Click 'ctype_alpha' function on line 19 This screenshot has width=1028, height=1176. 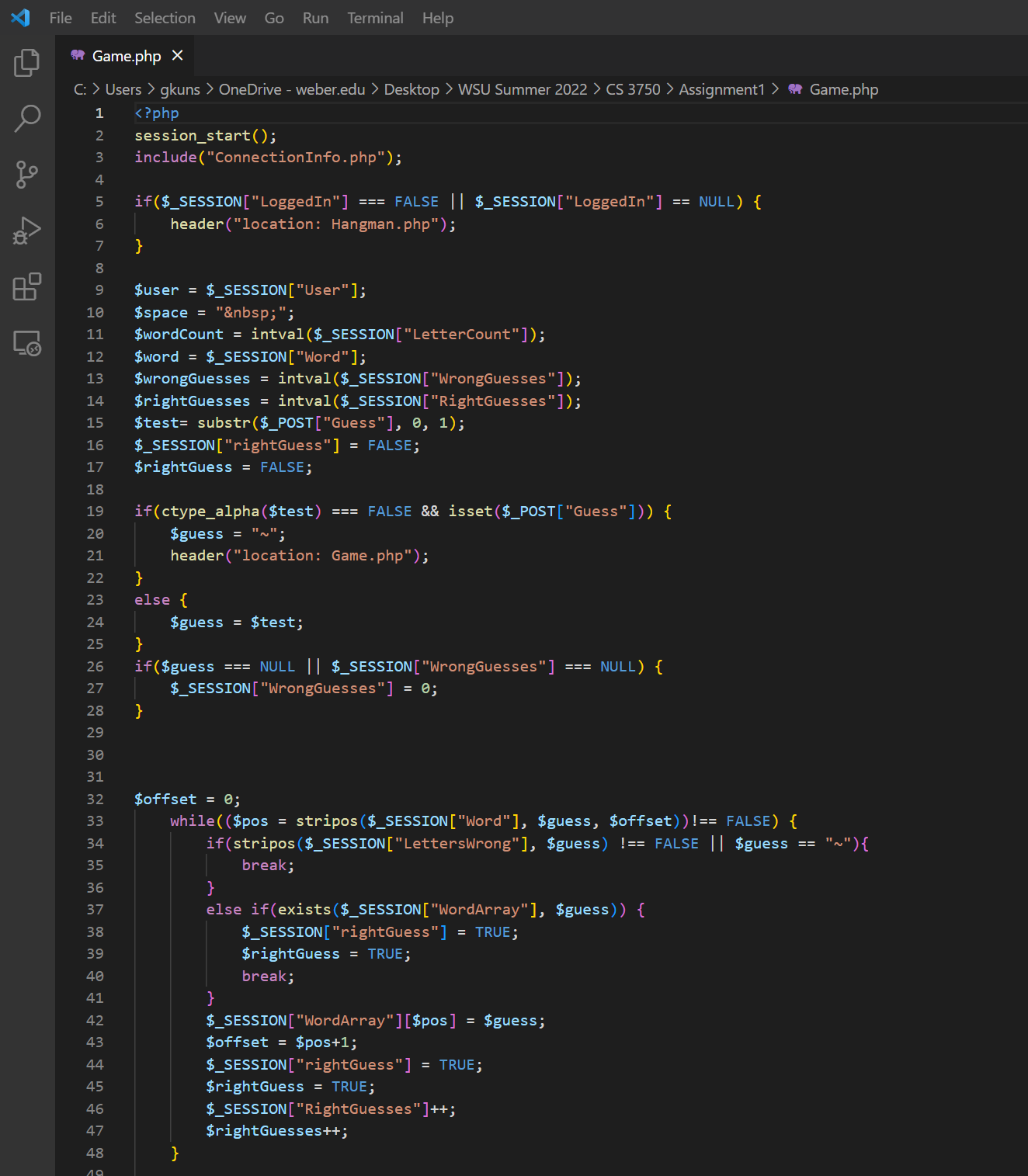click(210, 512)
